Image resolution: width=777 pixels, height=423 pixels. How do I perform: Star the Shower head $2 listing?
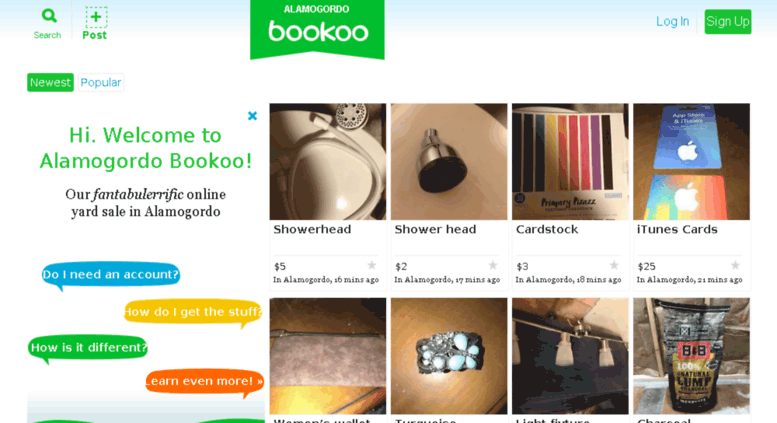493,265
